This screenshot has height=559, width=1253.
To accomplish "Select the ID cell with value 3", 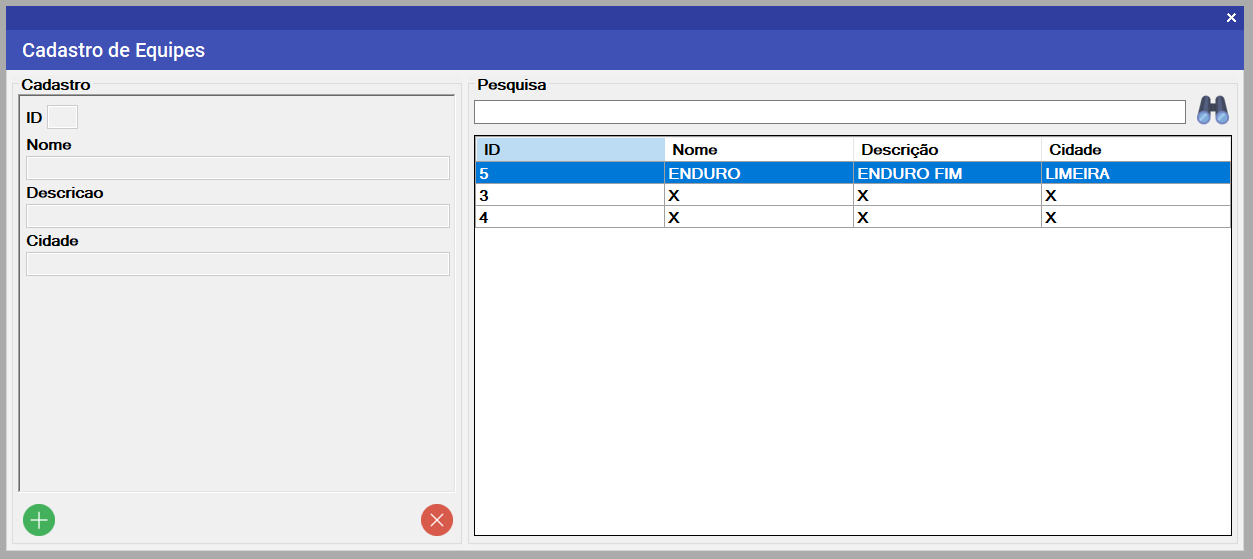I will pos(569,195).
